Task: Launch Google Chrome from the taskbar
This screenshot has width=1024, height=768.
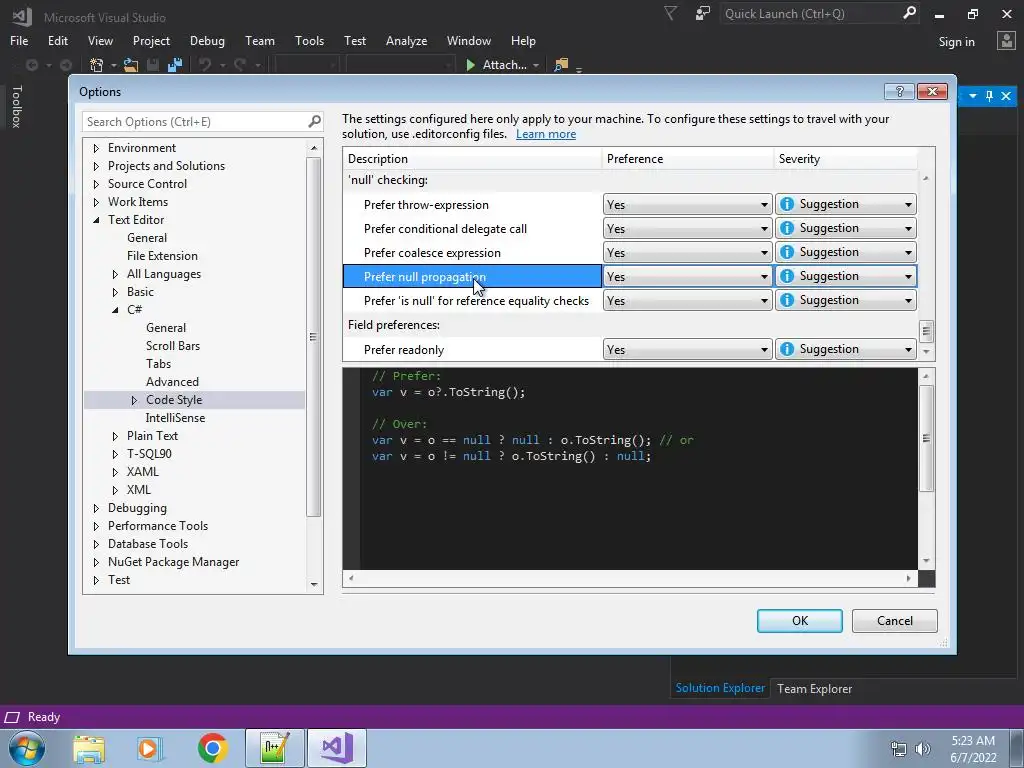Action: coord(212,748)
